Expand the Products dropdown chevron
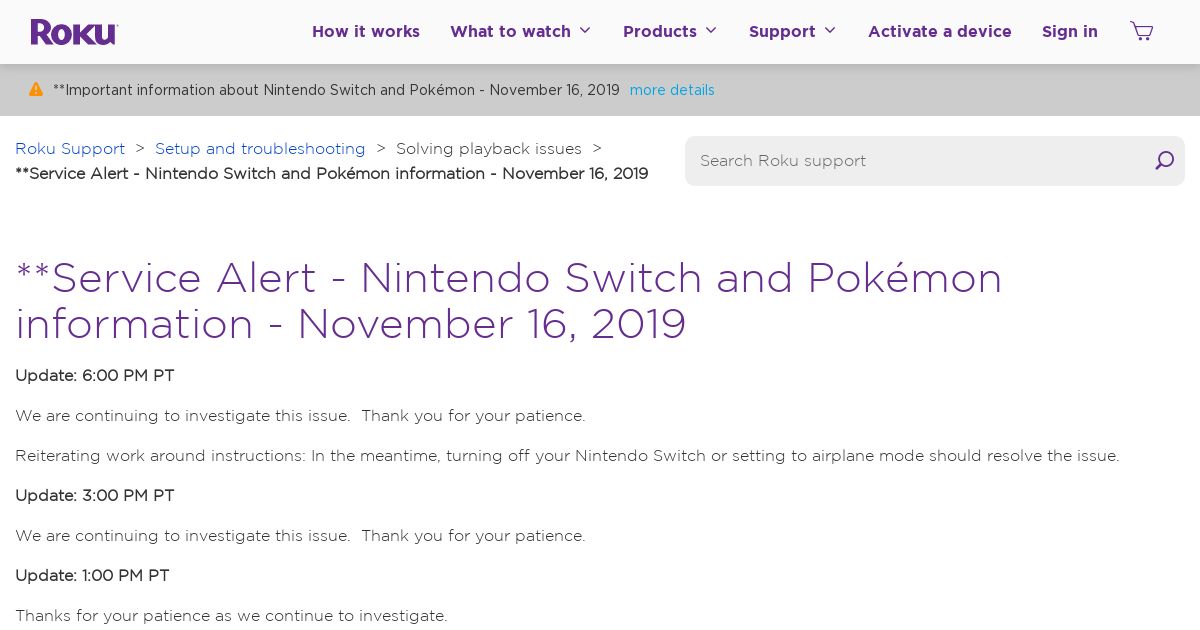This screenshot has width=1200, height=630. [x=711, y=31]
